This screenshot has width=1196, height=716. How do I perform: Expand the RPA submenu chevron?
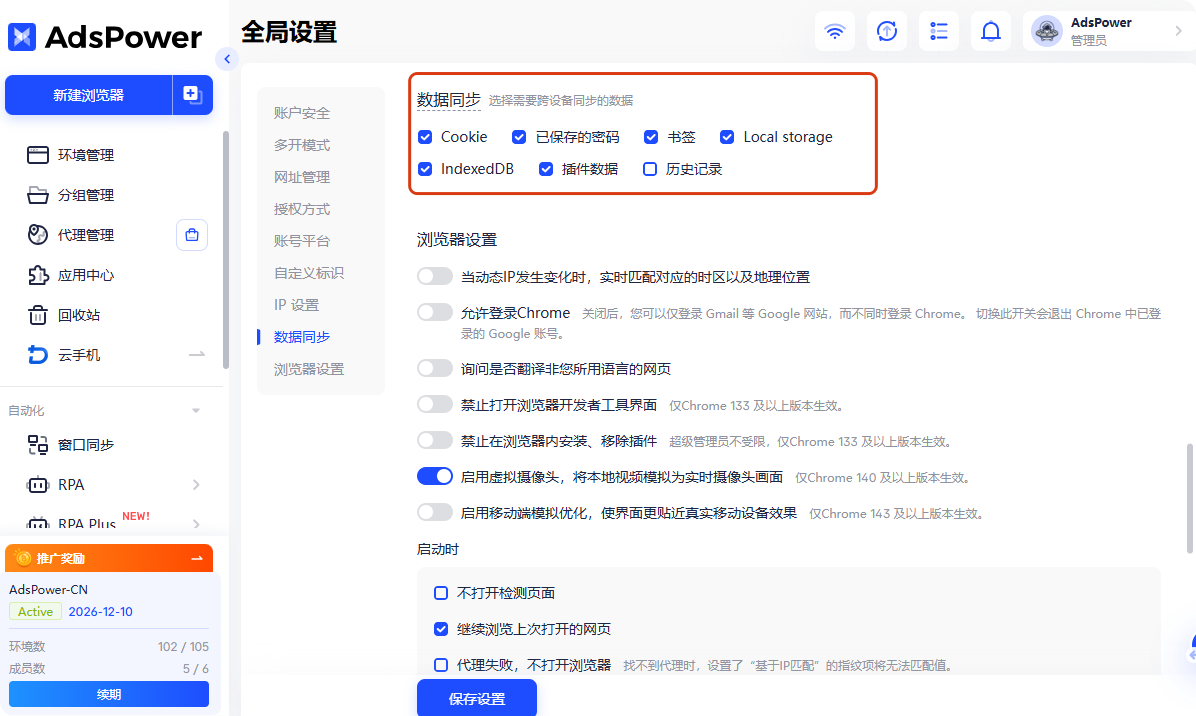pos(197,485)
